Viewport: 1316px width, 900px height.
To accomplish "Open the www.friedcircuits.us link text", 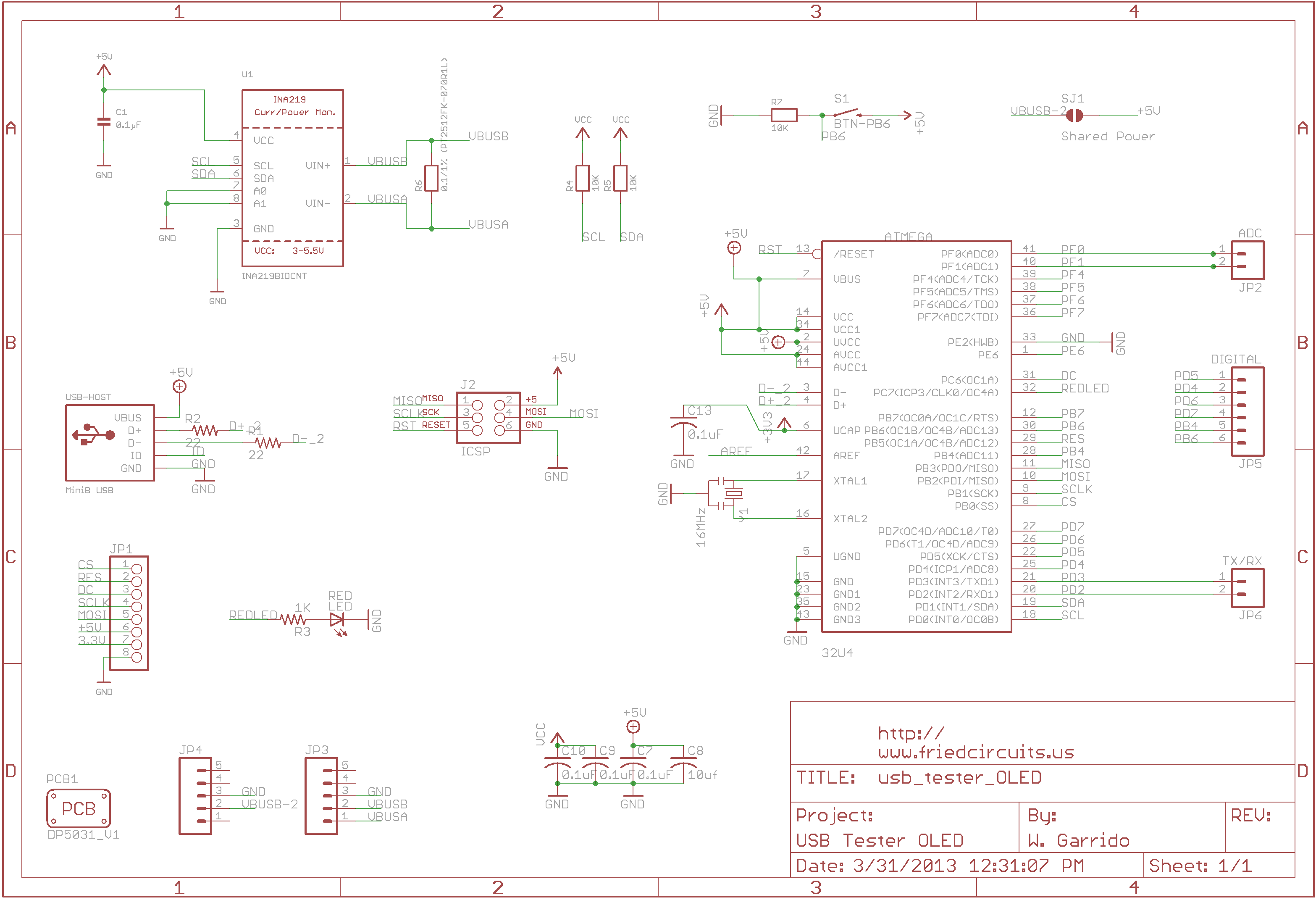I will (x=976, y=752).
